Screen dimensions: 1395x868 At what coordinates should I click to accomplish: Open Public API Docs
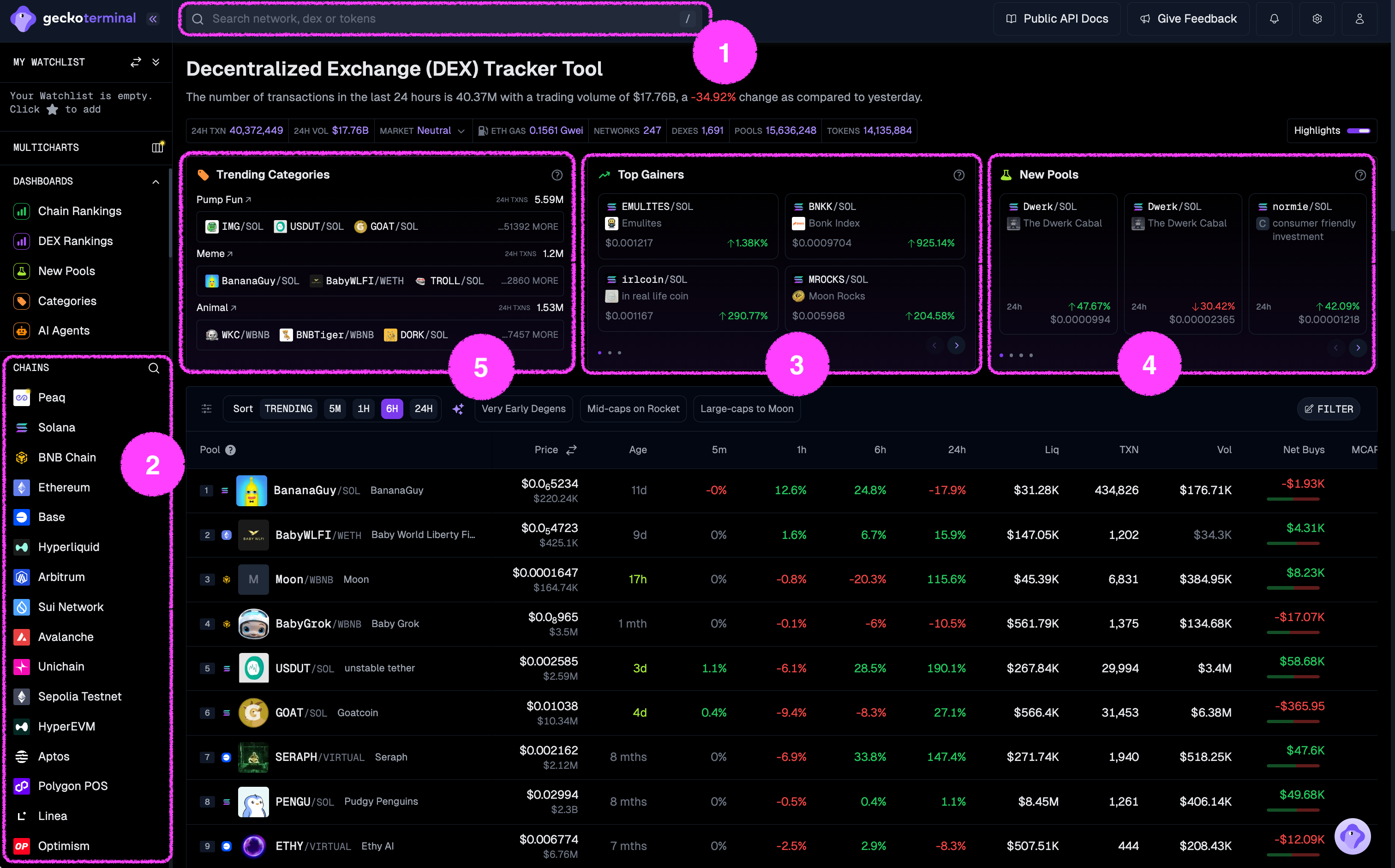(x=1058, y=19)
